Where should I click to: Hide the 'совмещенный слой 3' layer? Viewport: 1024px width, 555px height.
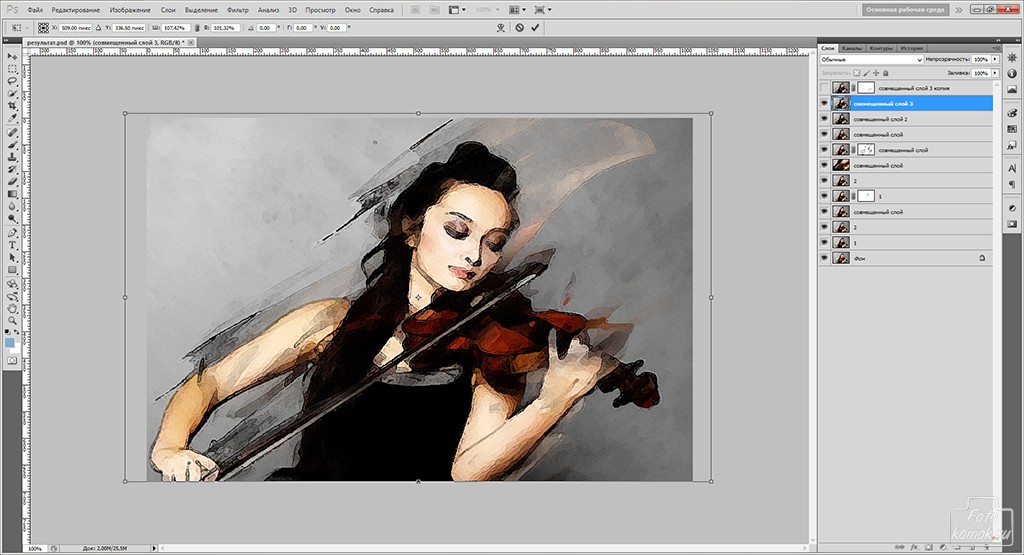pos(824,103)
